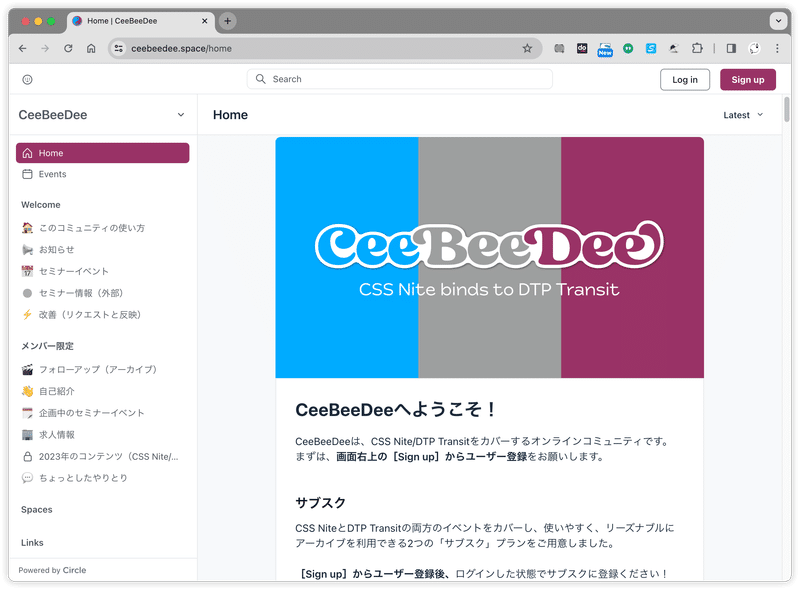Click the browser home icon

(91, 48)
